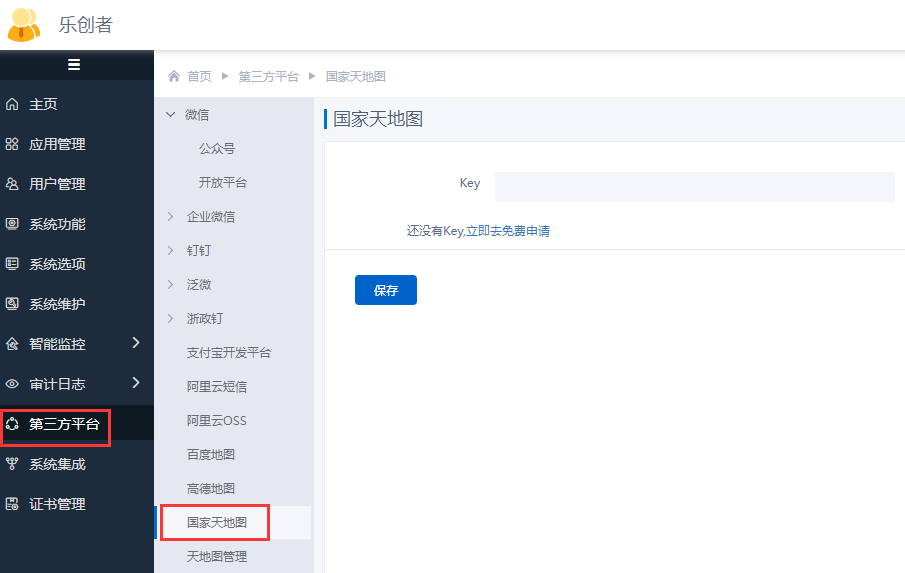Expand the 钉钉 tree node
Image resolution: width=905 pixels, height=573 pixels.
coord(170,251)
